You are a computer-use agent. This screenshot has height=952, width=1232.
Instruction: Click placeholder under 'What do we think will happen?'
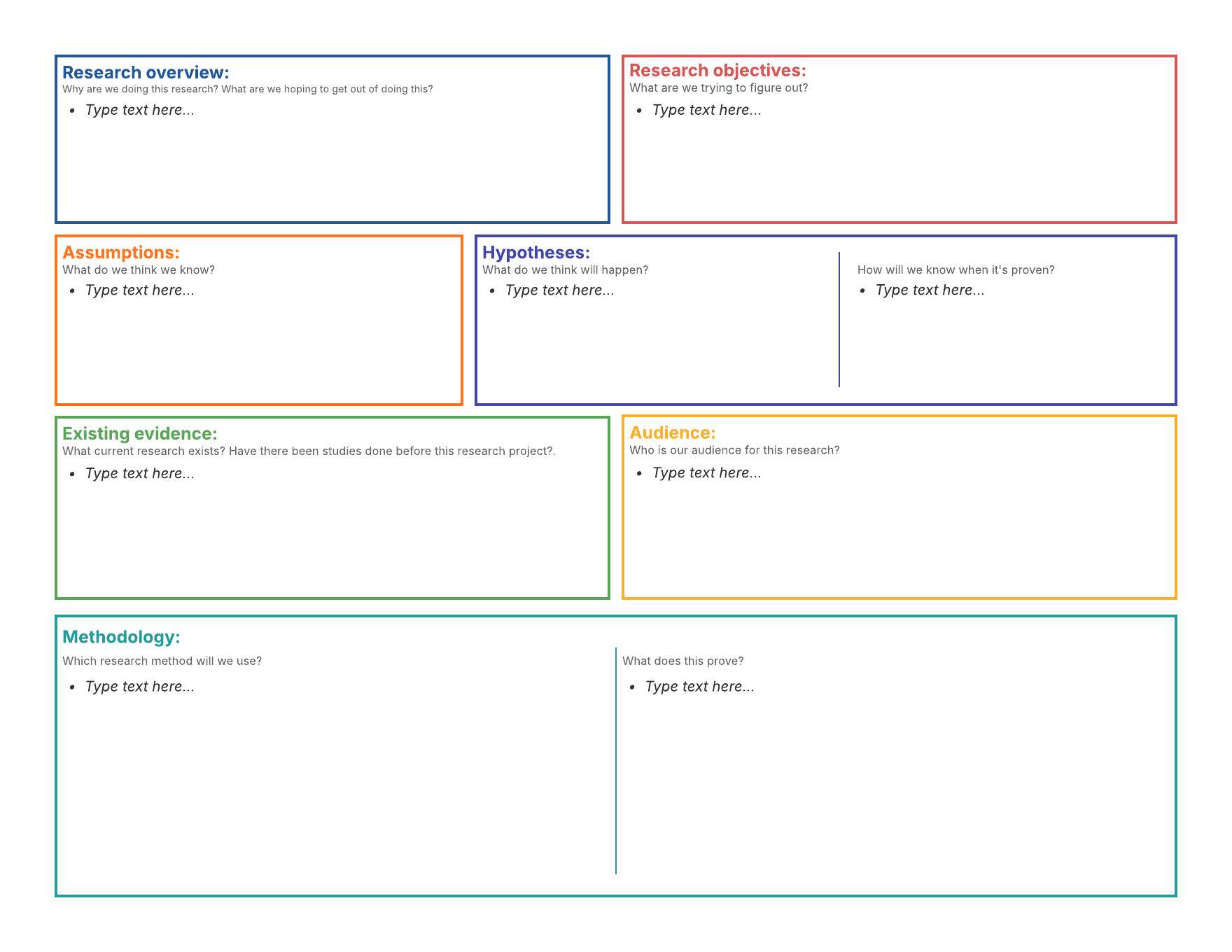point(560,290)
